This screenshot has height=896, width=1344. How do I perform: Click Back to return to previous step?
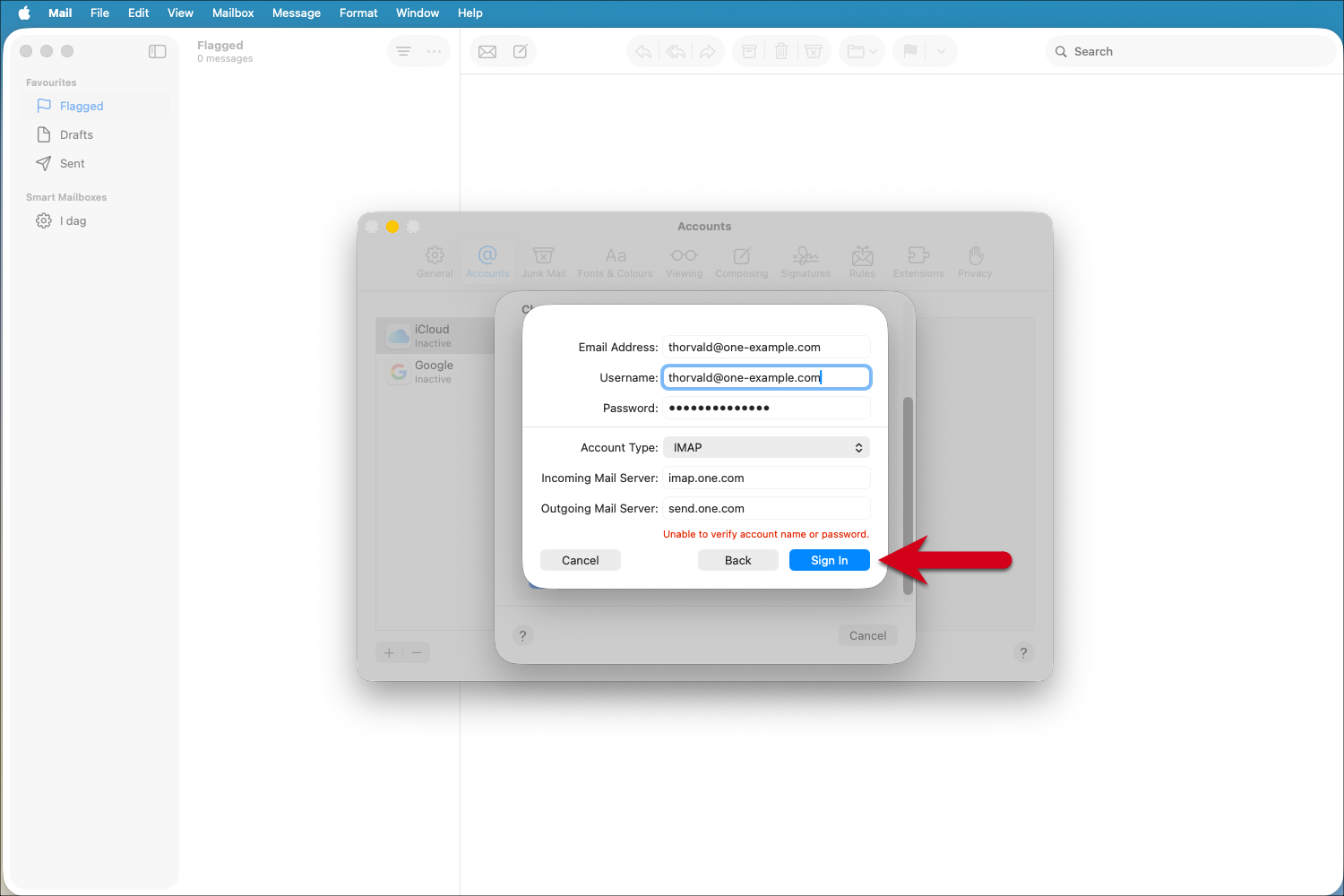pos(737,559)
